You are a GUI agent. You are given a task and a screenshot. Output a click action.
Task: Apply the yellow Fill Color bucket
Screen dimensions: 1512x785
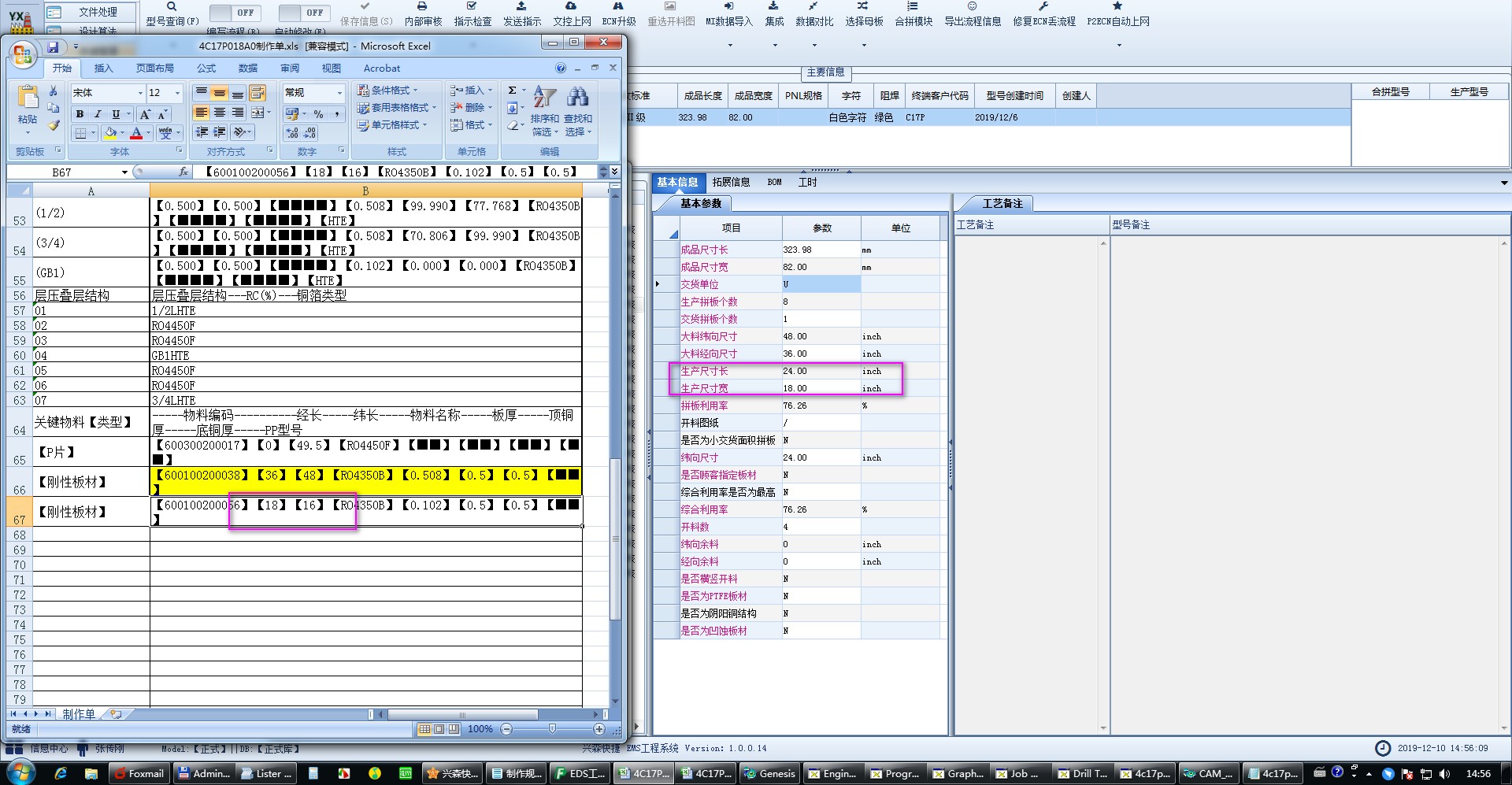(x=111, y=132)
